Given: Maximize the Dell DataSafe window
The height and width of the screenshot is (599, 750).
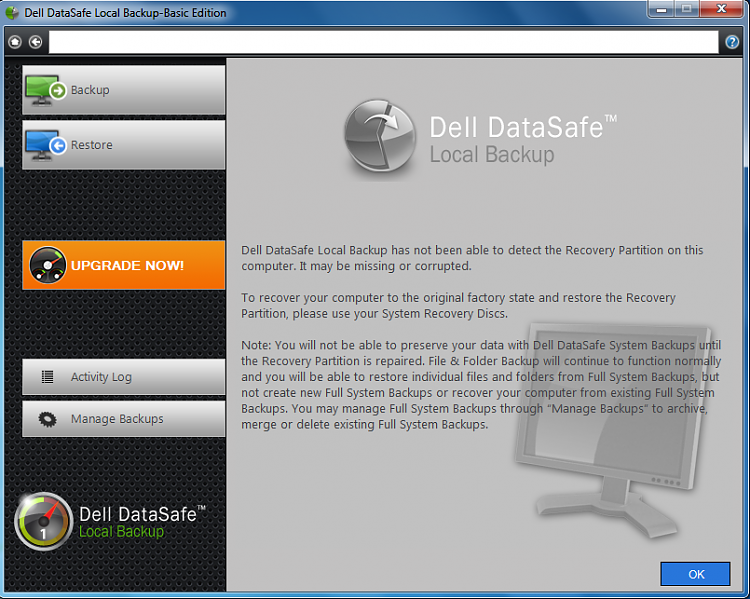Looking at the screenshot, I should (686, 9).
